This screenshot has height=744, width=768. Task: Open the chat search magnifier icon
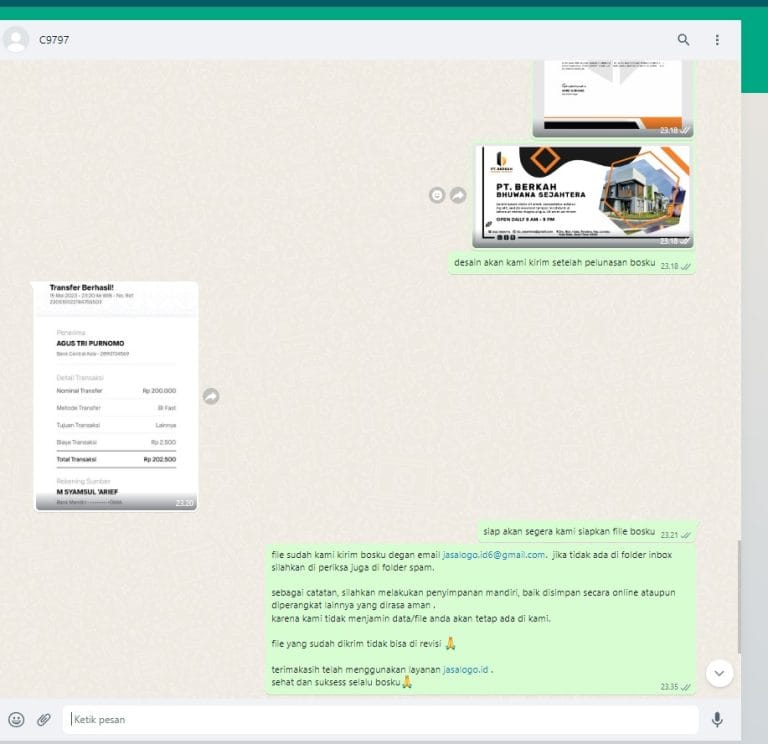coord(683,40)
